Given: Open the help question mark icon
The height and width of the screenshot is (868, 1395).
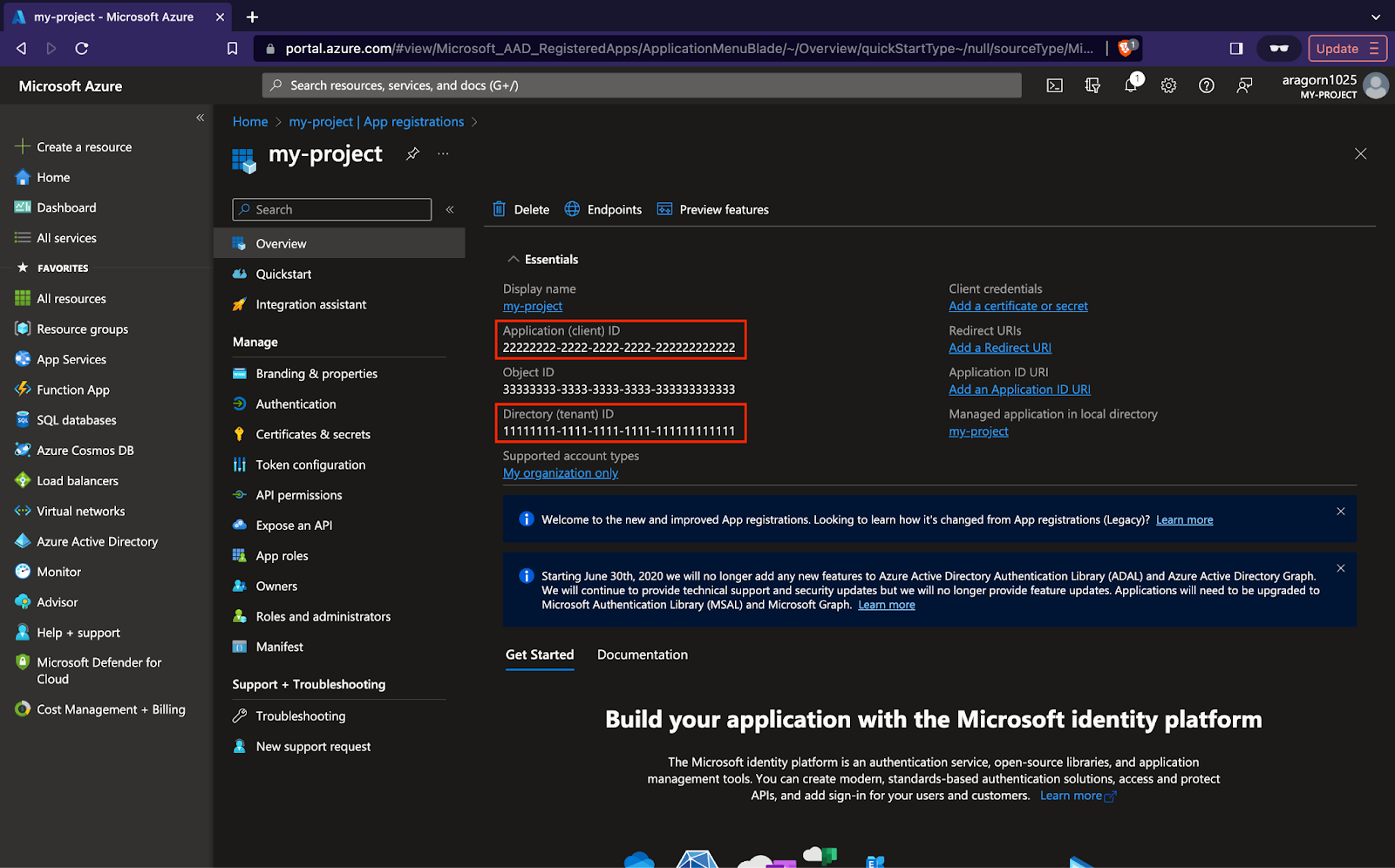Looking at the screenshot, I should point(1207,85).
